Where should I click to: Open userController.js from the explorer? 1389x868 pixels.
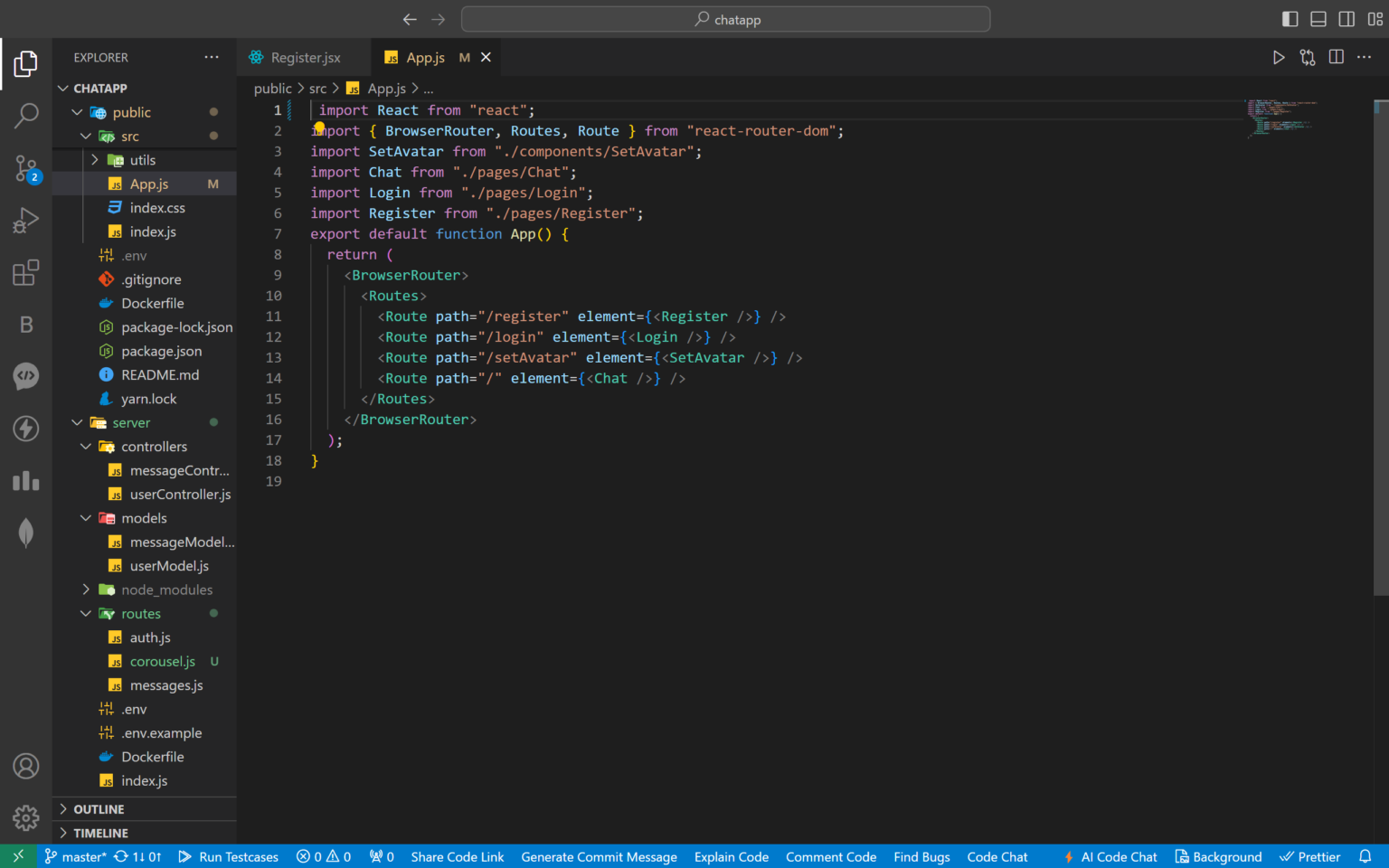180,495
